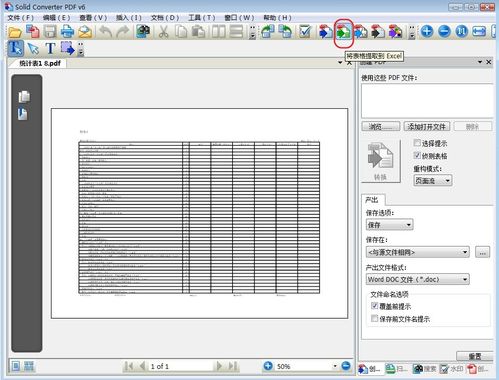The width and height of the screenshot is (499, 380).
Task: Switch to the 水印 watermark panel tab
Action: point(451,369)
